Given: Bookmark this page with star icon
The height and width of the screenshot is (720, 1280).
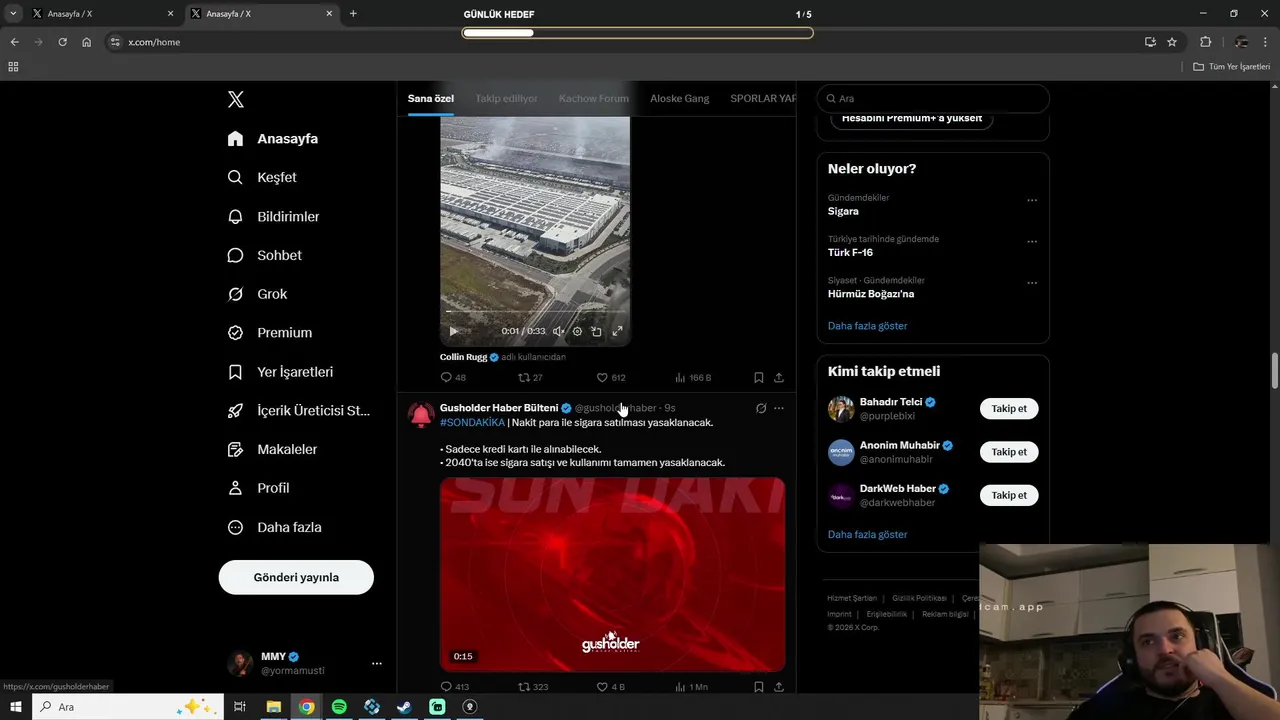Looking at the screenshot, I should coord(1172,42).
